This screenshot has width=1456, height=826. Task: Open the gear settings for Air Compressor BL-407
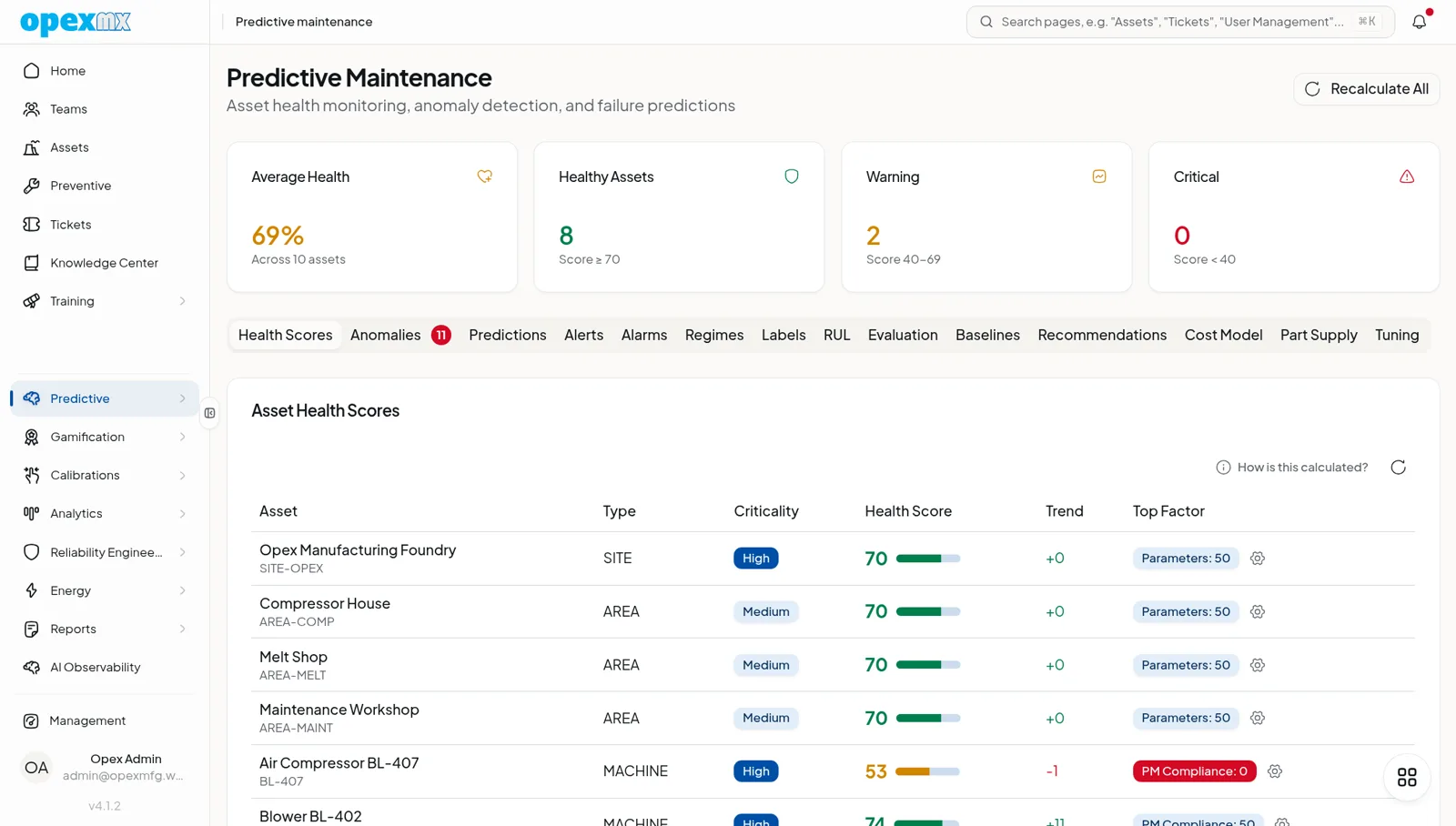pos(1275,771)
